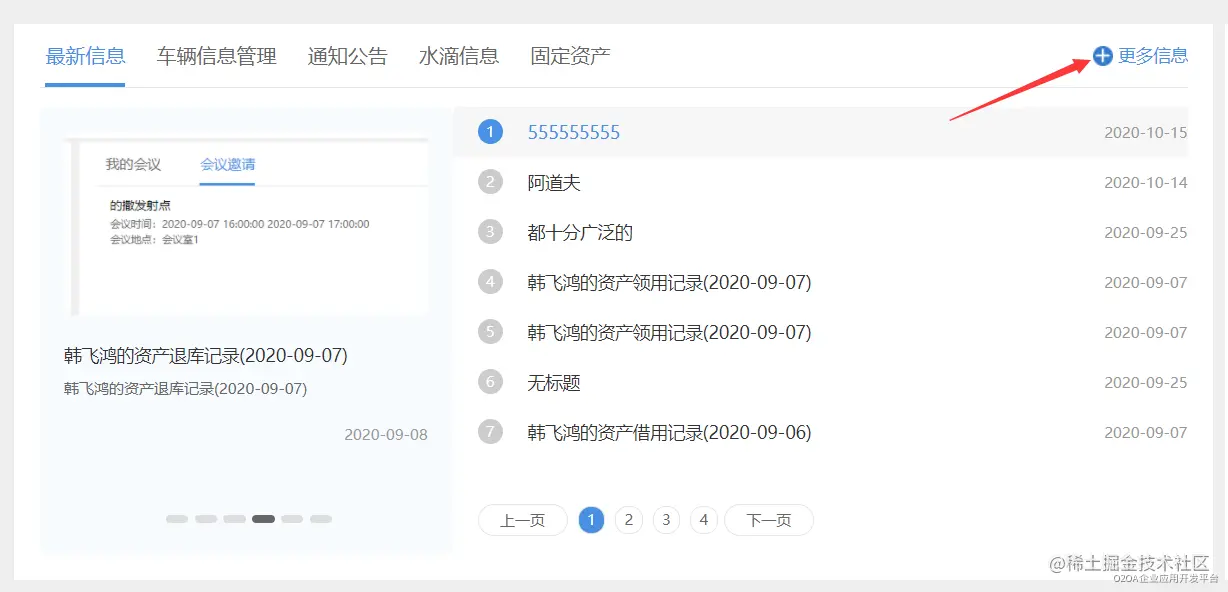The image size is (1228, 592).
Task: Click the date in the 都十分广泛的 row
Action: click(x=1146, y=232)
